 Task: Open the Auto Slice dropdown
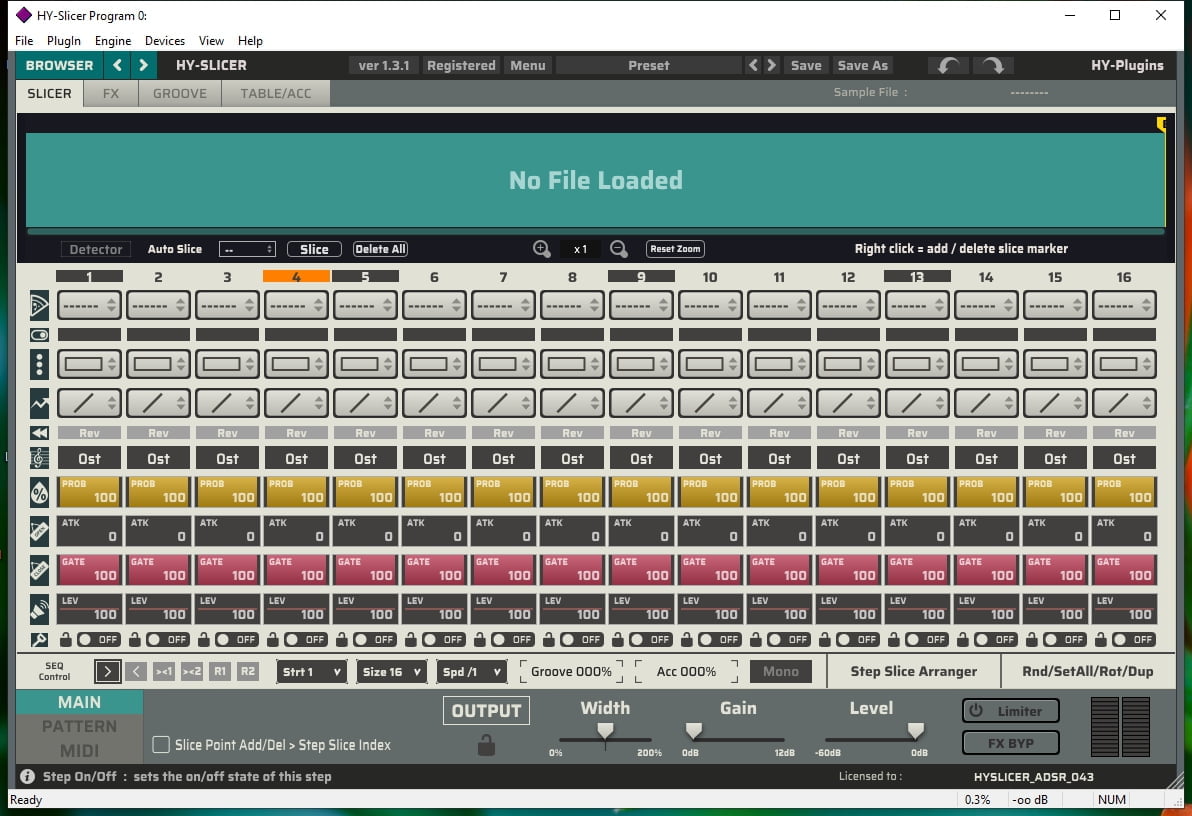tap(247, 249)
